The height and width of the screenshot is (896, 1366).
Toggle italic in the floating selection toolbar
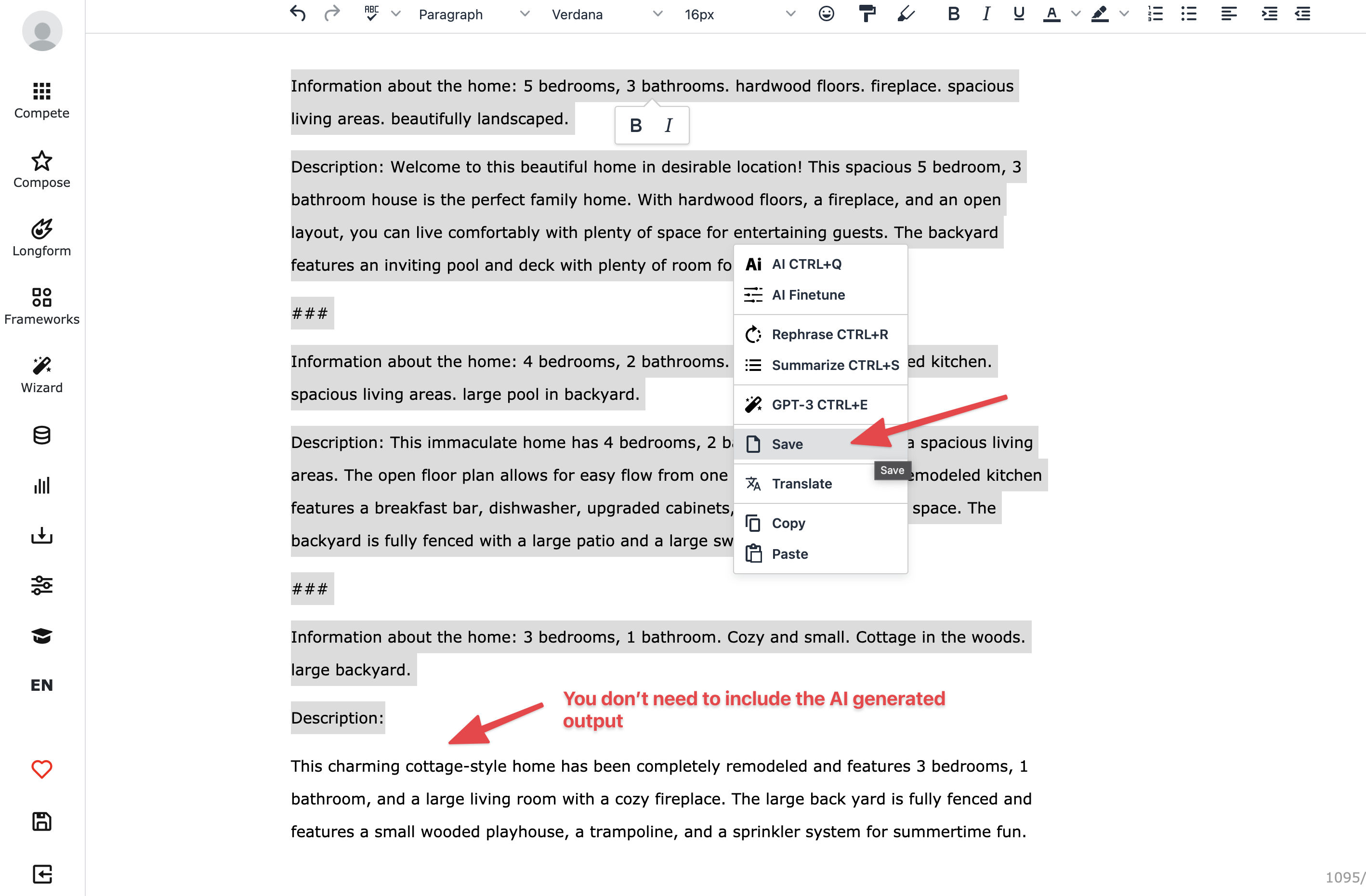tap(668, 125)
